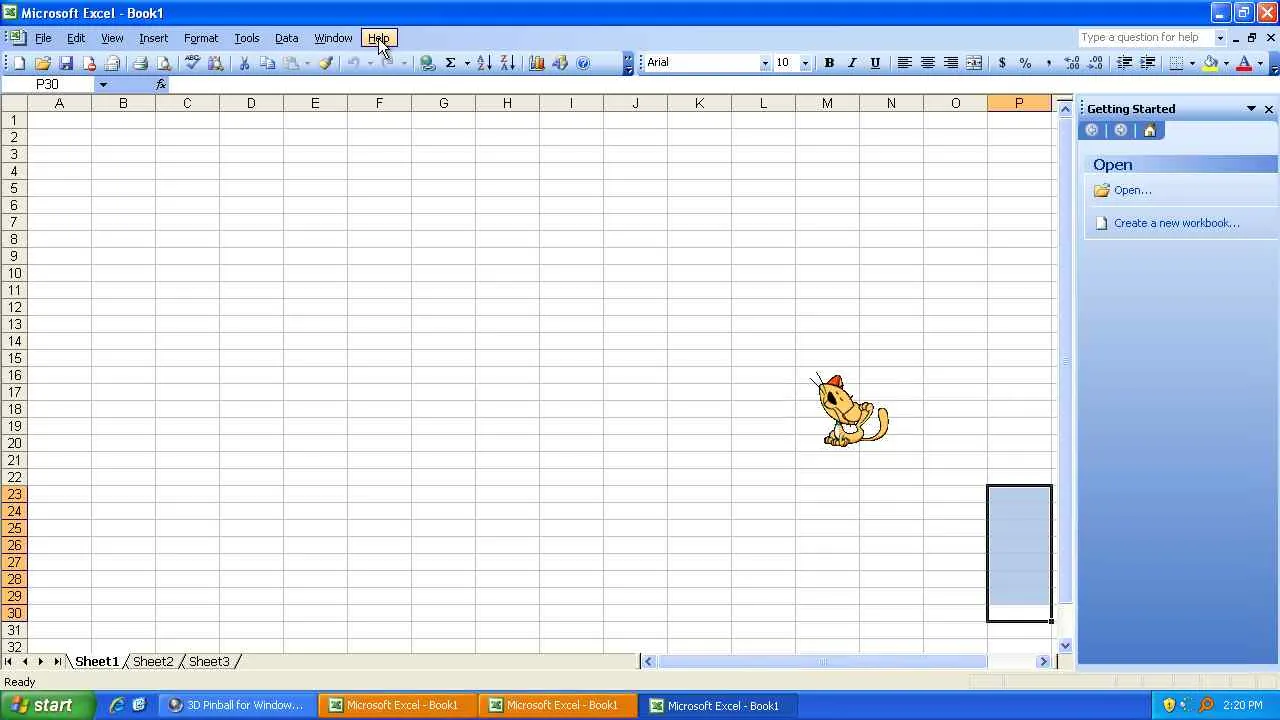Apply the yellow Fill Color bucket

(x=1211, y=63)
